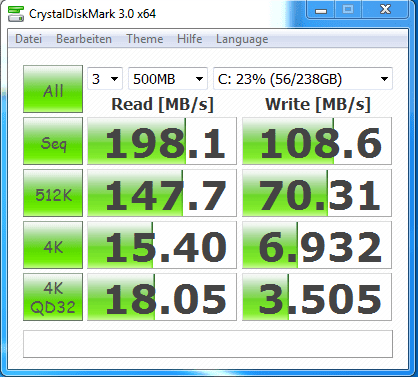
Task: Click the Seq read result 198.1
Action: coord(162,141)
